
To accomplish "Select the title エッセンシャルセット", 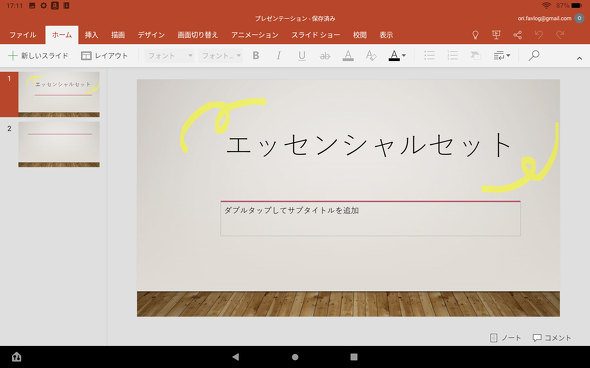I will click(369, 145).
